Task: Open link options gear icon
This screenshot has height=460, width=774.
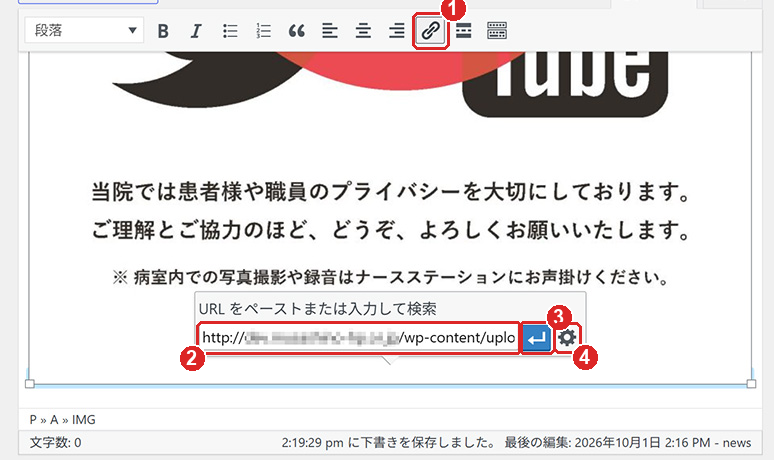Action: point(567,338)
